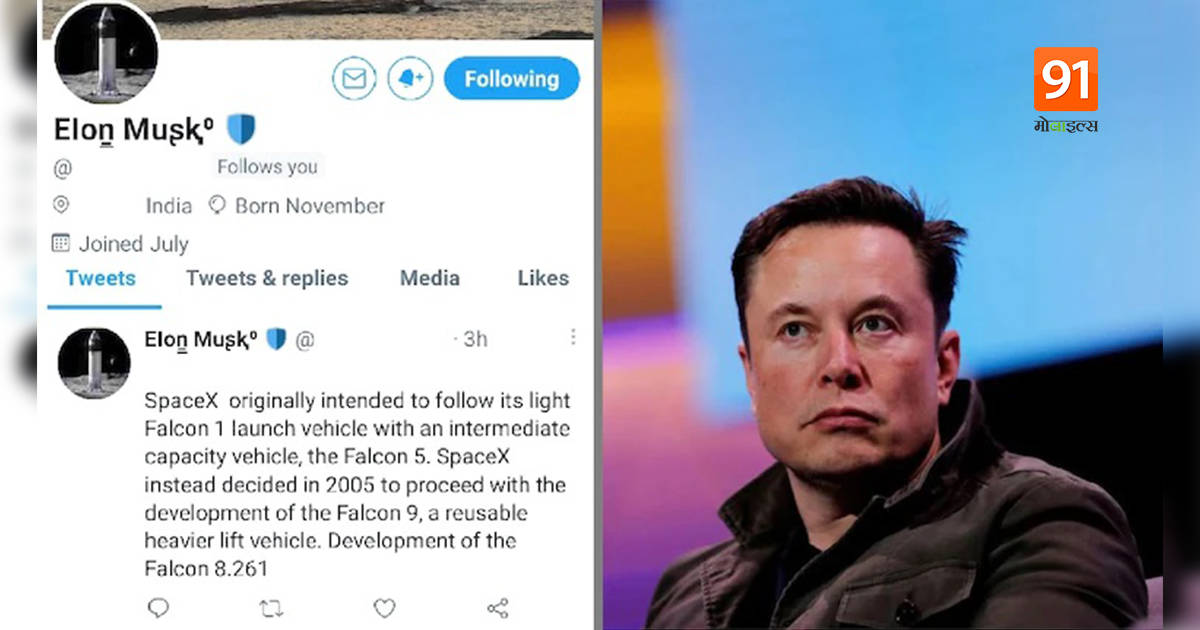Like the tweet with the heart icon
Screen dimensions: 1200x630
click(x=384, y=607)
